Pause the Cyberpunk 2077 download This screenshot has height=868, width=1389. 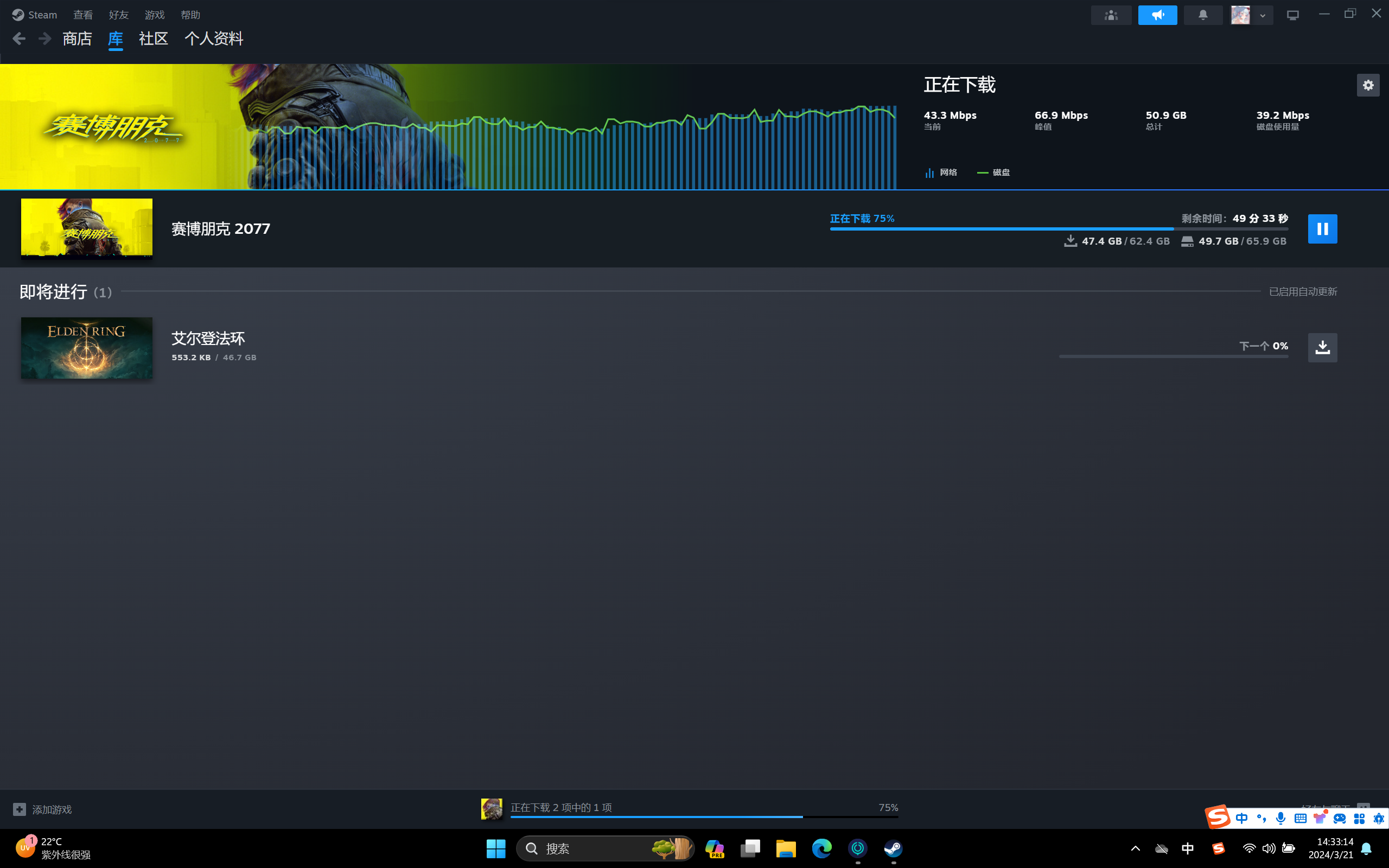pos(1322,228)
